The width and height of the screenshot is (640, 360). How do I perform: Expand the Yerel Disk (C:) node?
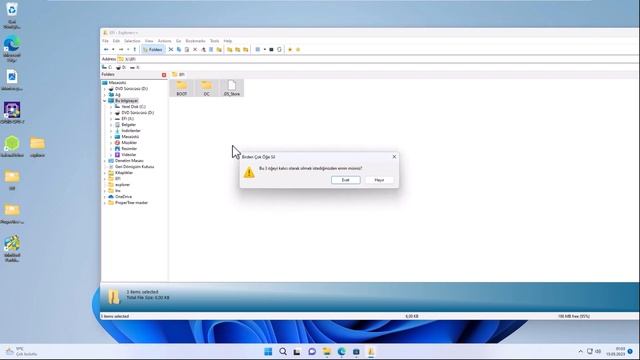[111, 107]
